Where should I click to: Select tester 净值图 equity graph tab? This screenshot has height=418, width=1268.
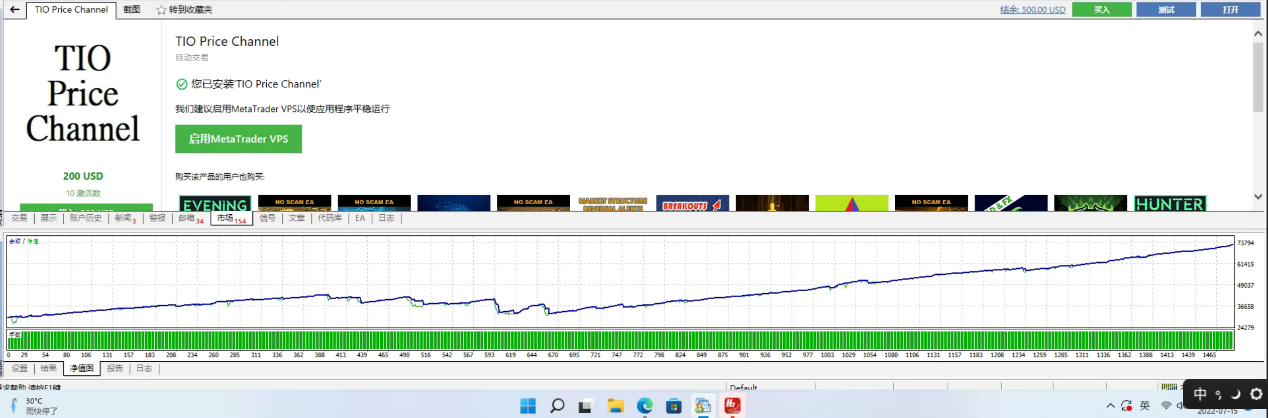[x=82, y=368]
